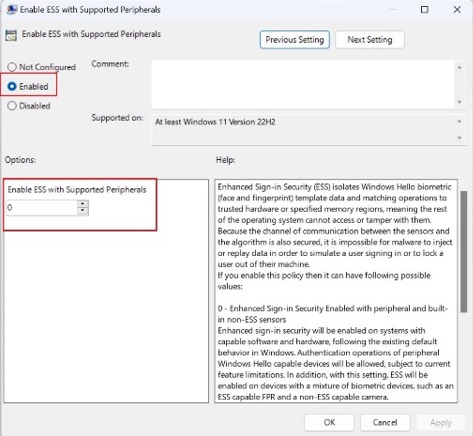The image size is (473, 436).
Task: Click the Supported on scroll-down arrow
Action: pyautogui.click(x=459, y=138)
